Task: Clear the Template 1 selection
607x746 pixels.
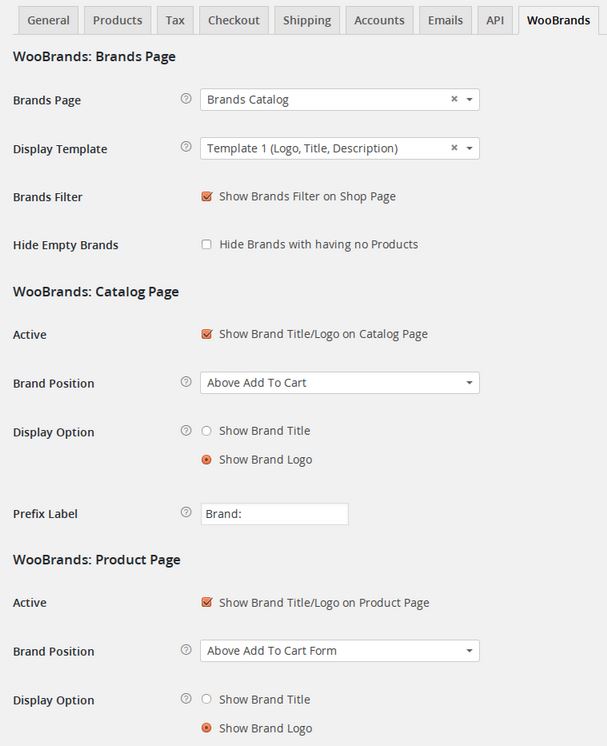Action: pyautogui.click(x=454, y=148)
